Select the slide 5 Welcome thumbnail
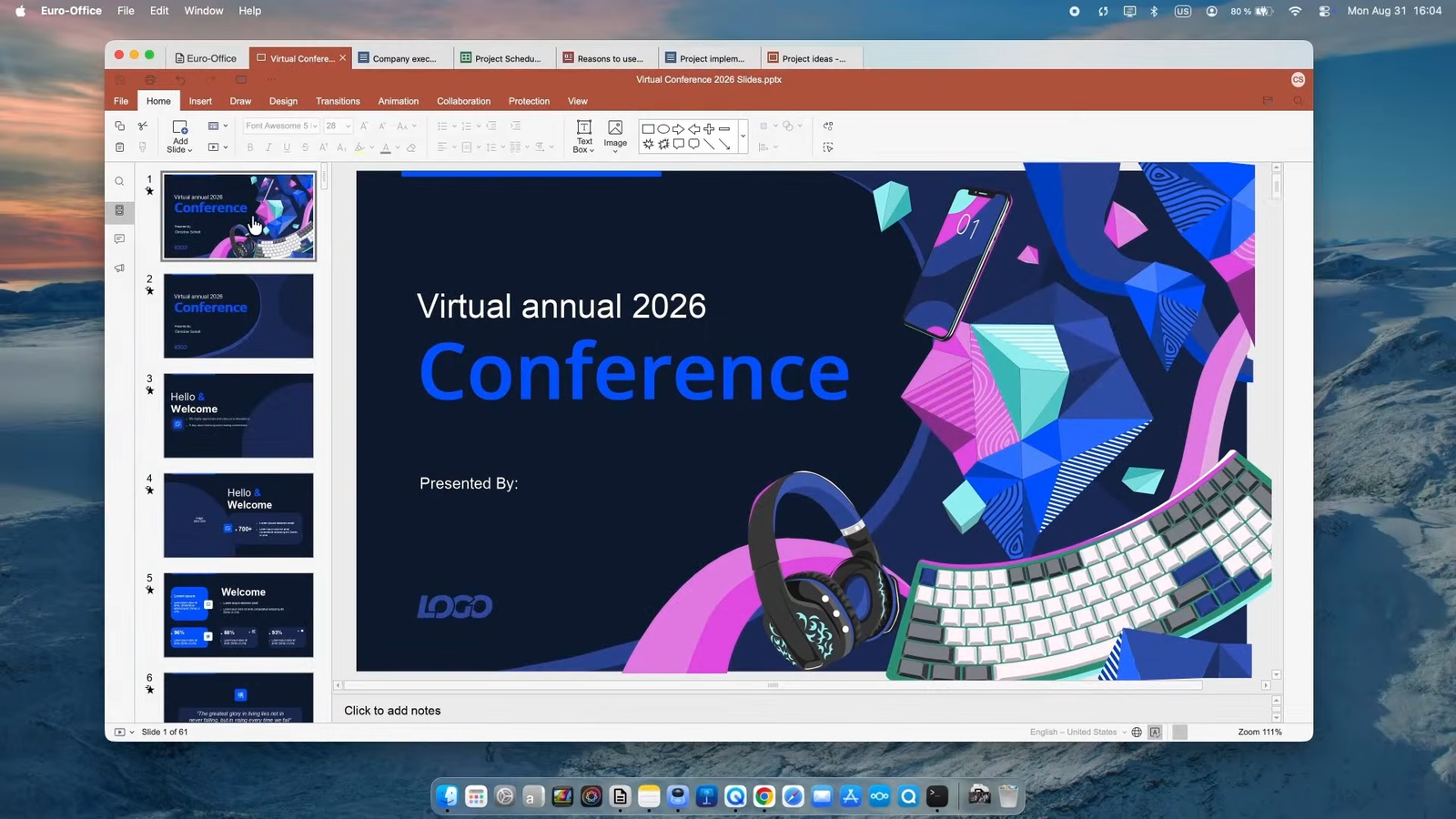This screenshot has width=1456, height=819. click(x=238, y=615)
